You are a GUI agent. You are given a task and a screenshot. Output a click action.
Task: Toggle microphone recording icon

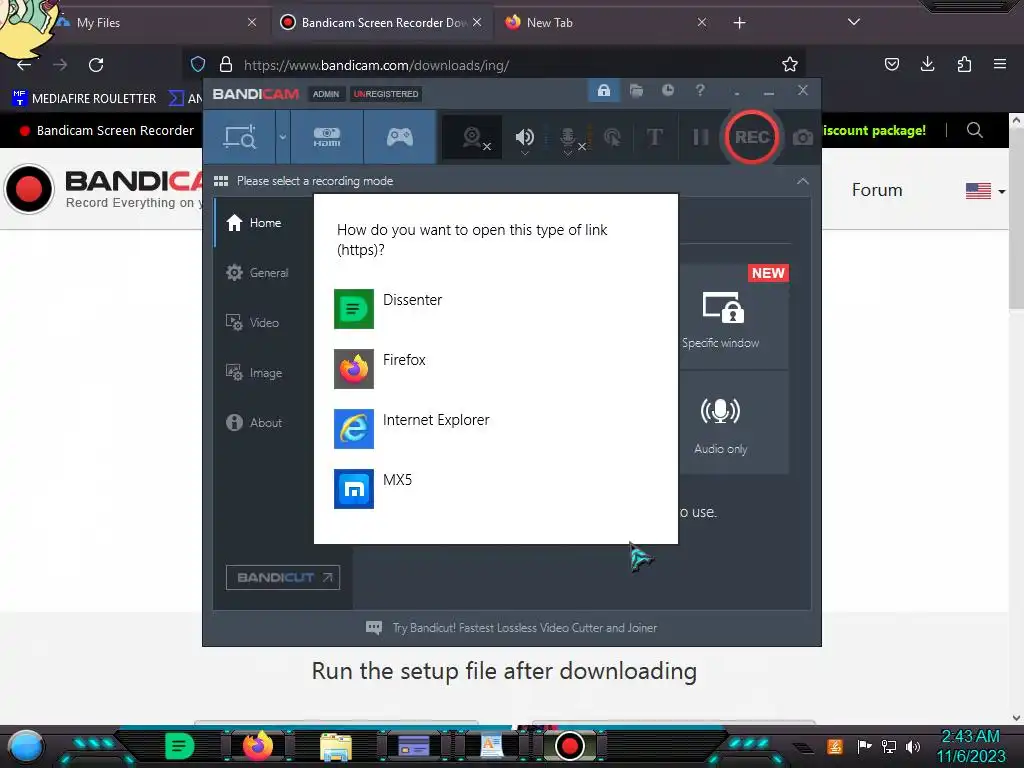(x=570, y=138)
